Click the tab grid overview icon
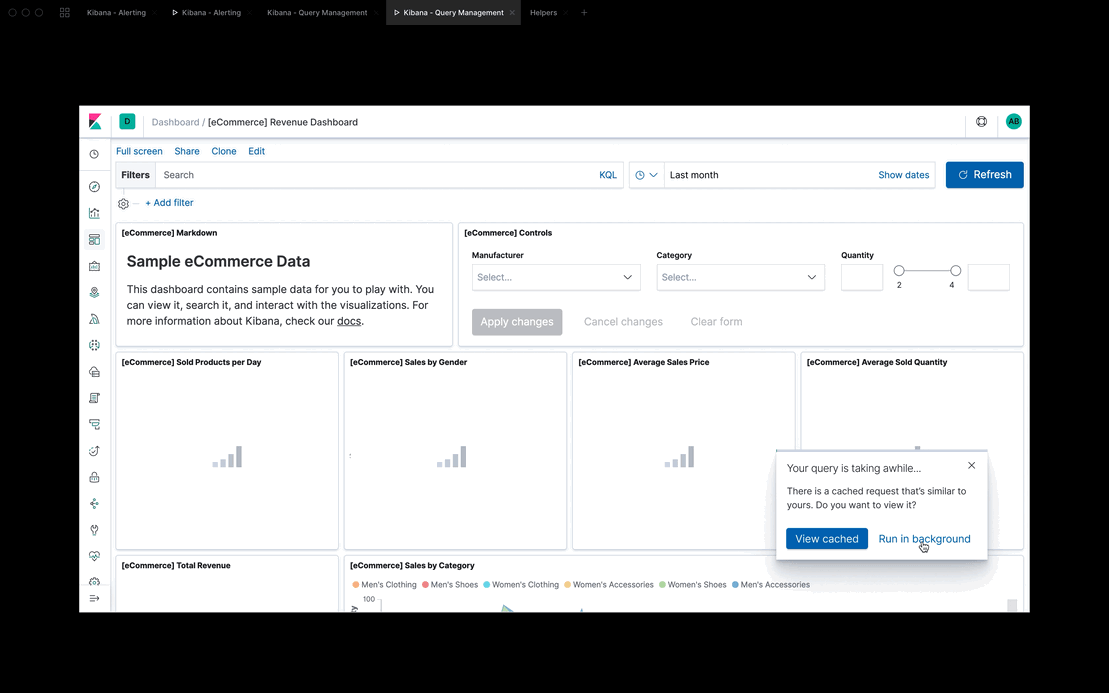This screenshot has width=1109, height=693. click(65, 13)
